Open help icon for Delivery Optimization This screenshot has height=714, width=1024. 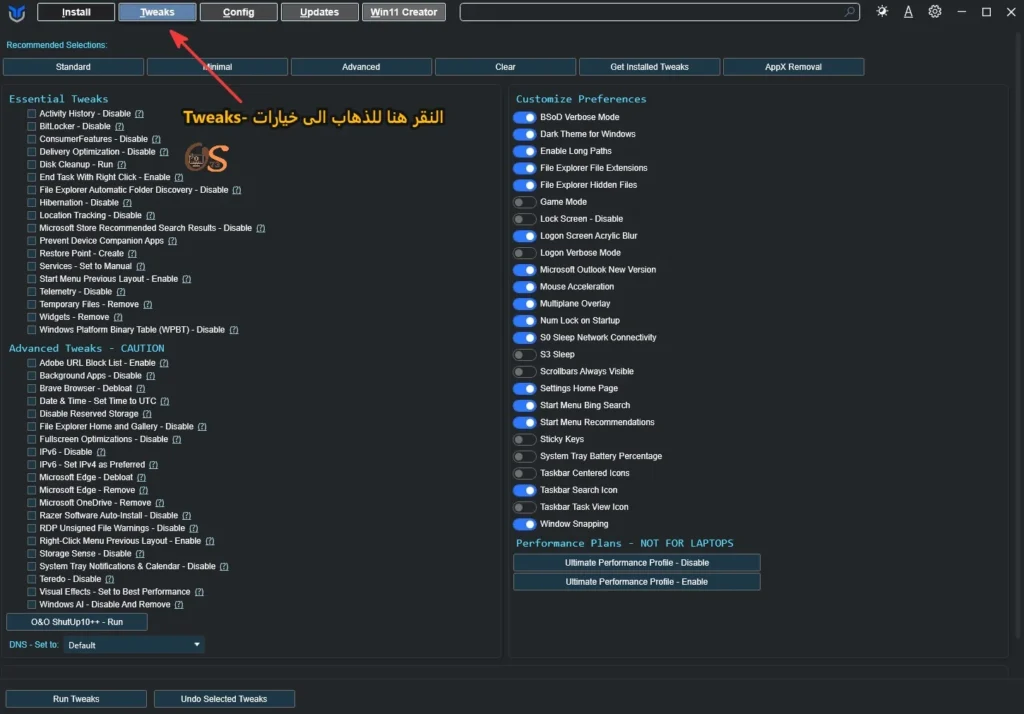164,152
